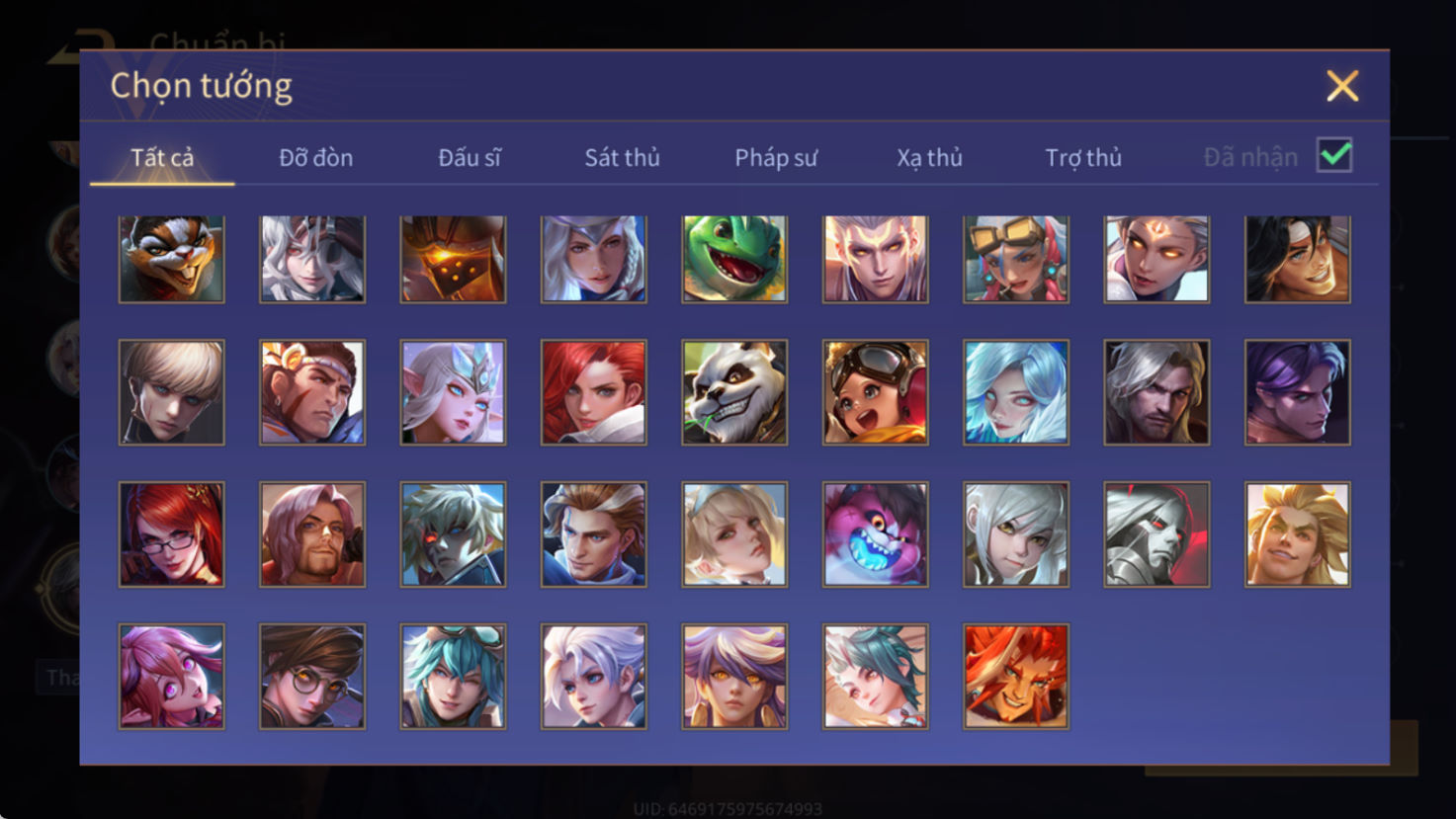Switch to the Đỡ đòn tab
This screenshot has height=819, width=1456.
coord(315,158)
